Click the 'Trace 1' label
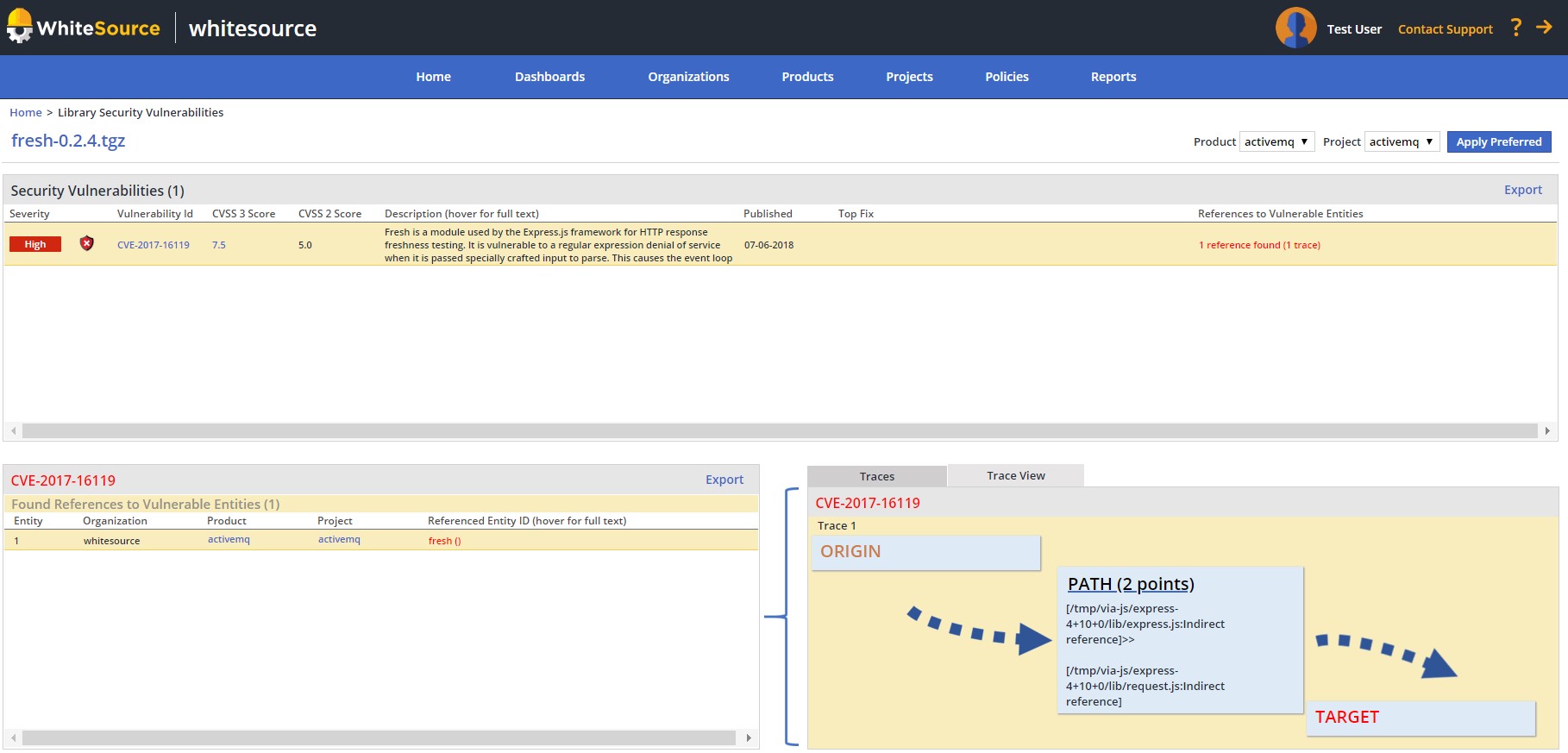 click(x=837, y=525)
